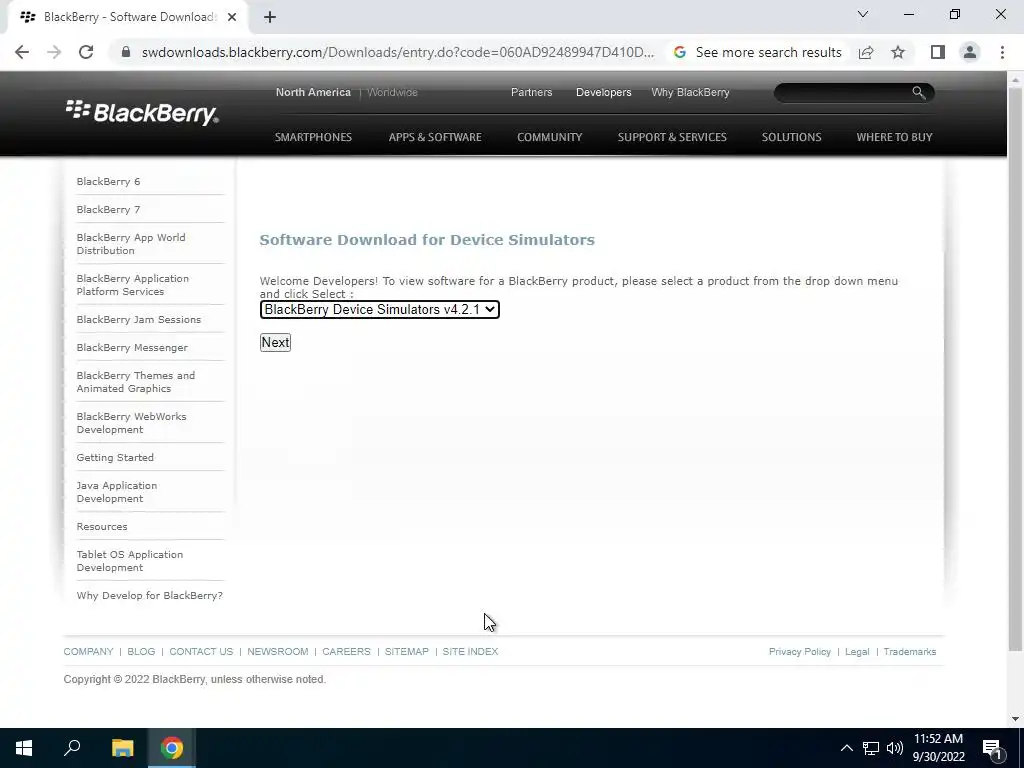Open BlackBerry 6 sidebar link
Viewport: 1024px width, 768px height.
(108, 182)
